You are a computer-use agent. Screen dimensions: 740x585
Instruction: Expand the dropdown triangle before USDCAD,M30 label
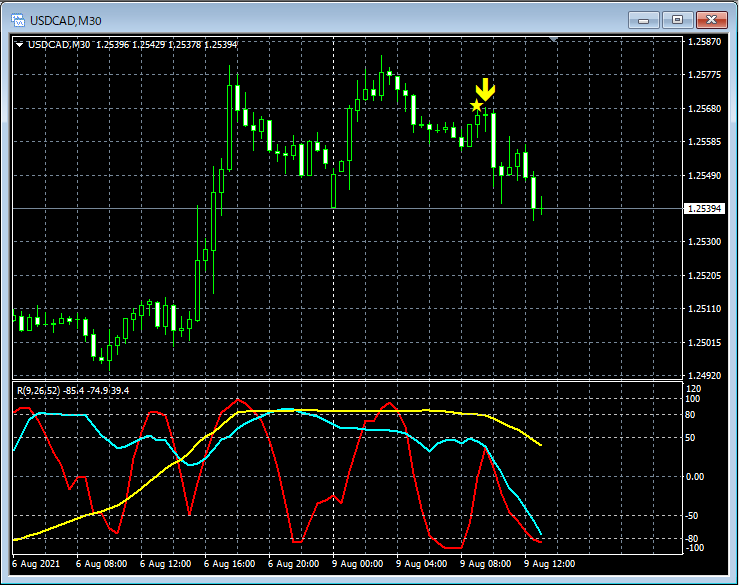tap(19, 45)
